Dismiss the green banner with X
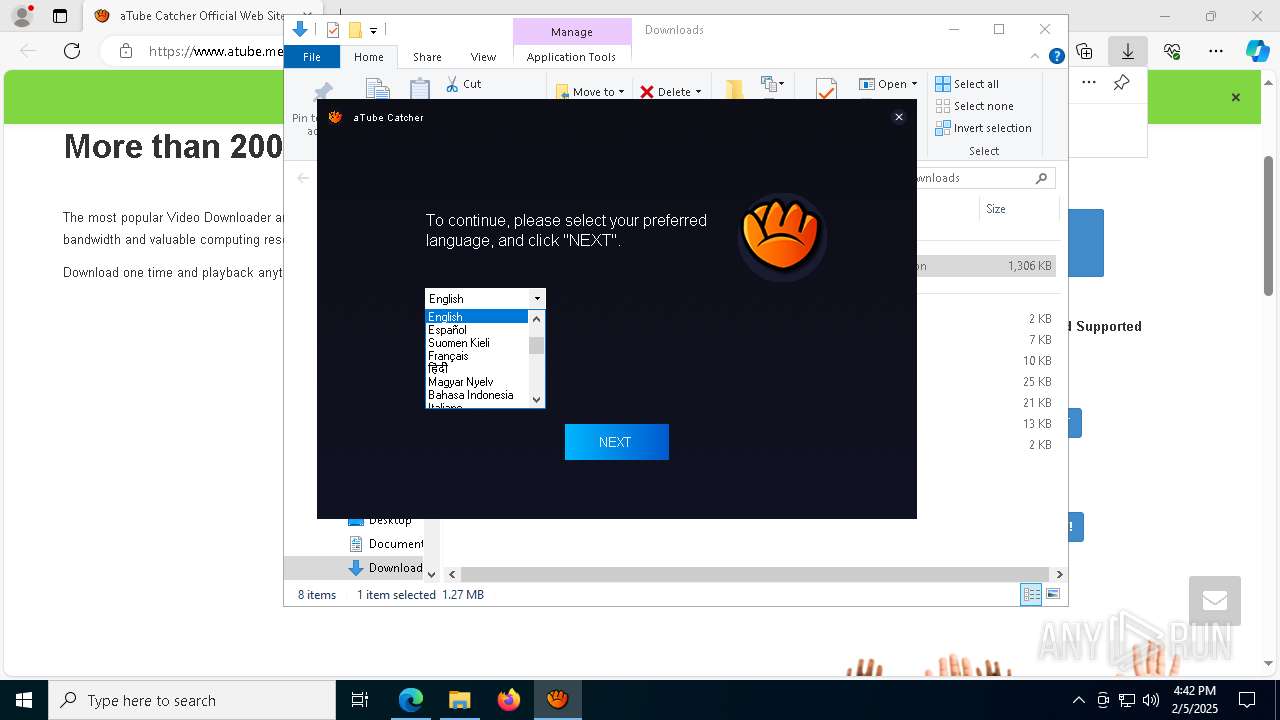1280x720 pixels. 1236,98
